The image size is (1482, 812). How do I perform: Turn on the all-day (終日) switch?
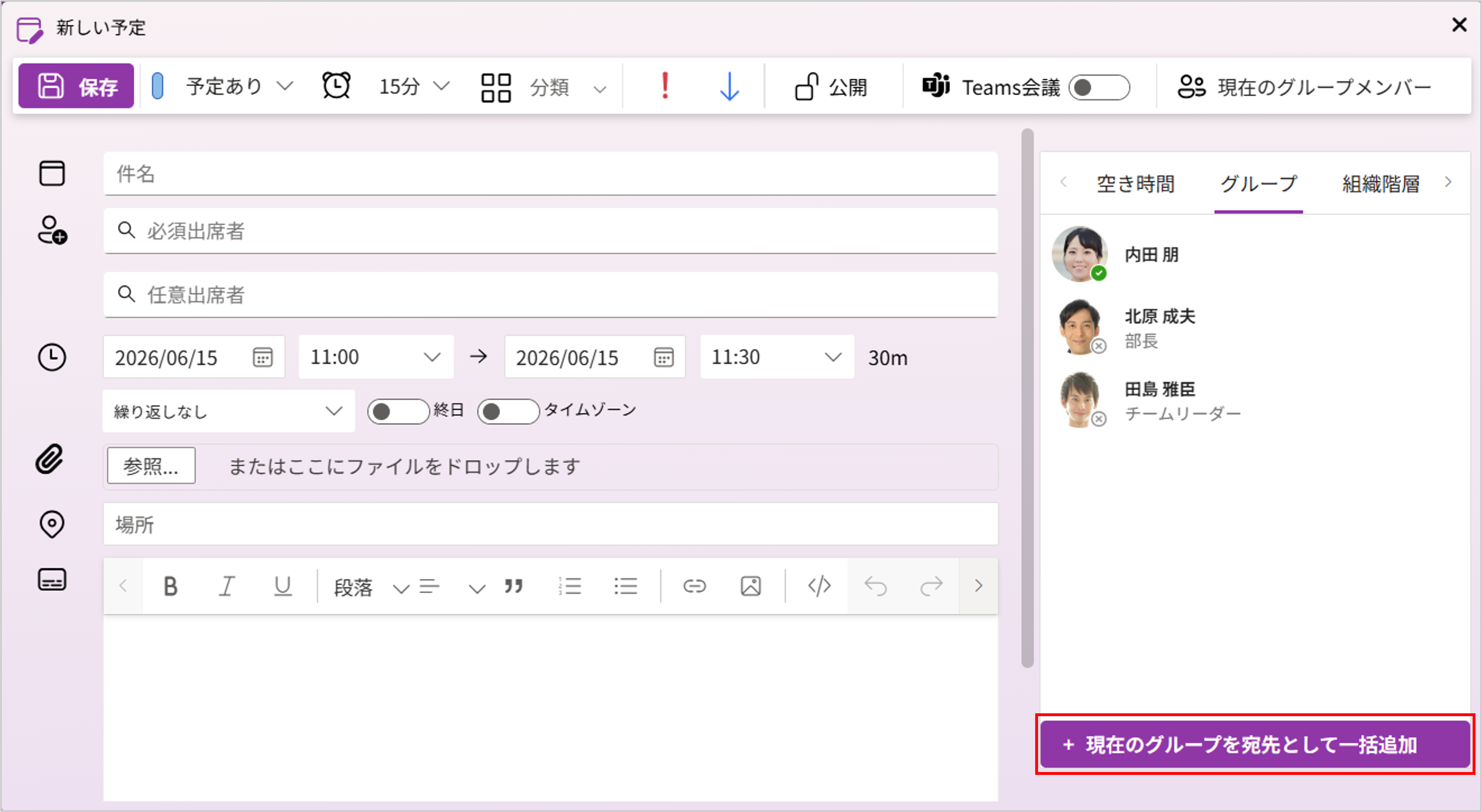(398, 411)
